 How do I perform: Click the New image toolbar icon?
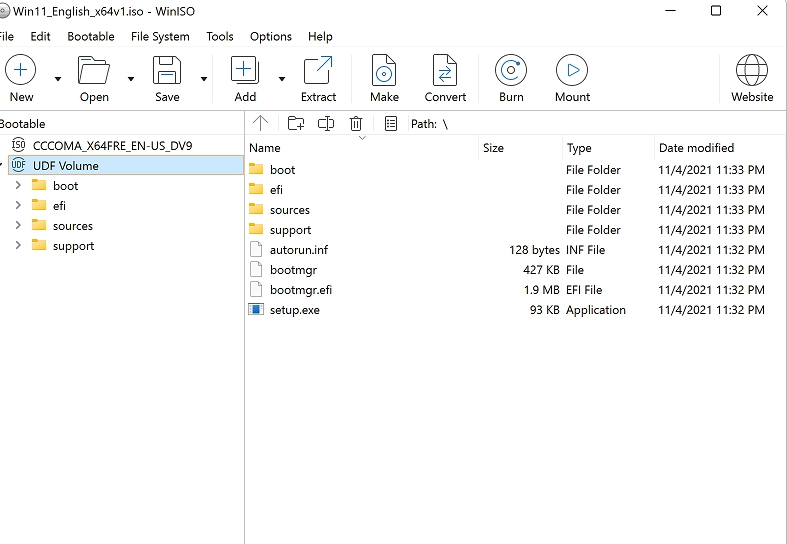[x=21, y=70]
